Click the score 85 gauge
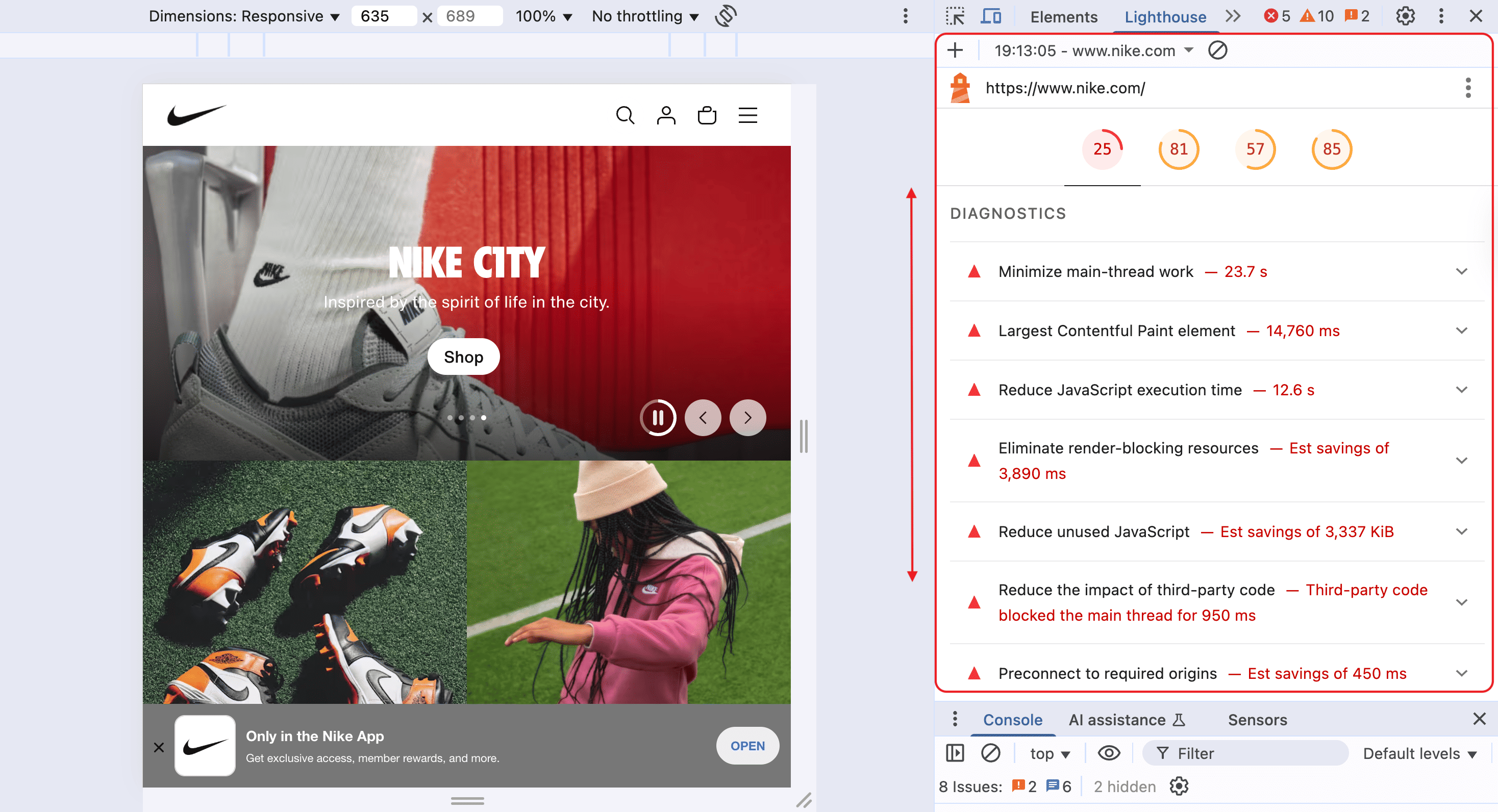1498x812 pixels. [1332, 149]
